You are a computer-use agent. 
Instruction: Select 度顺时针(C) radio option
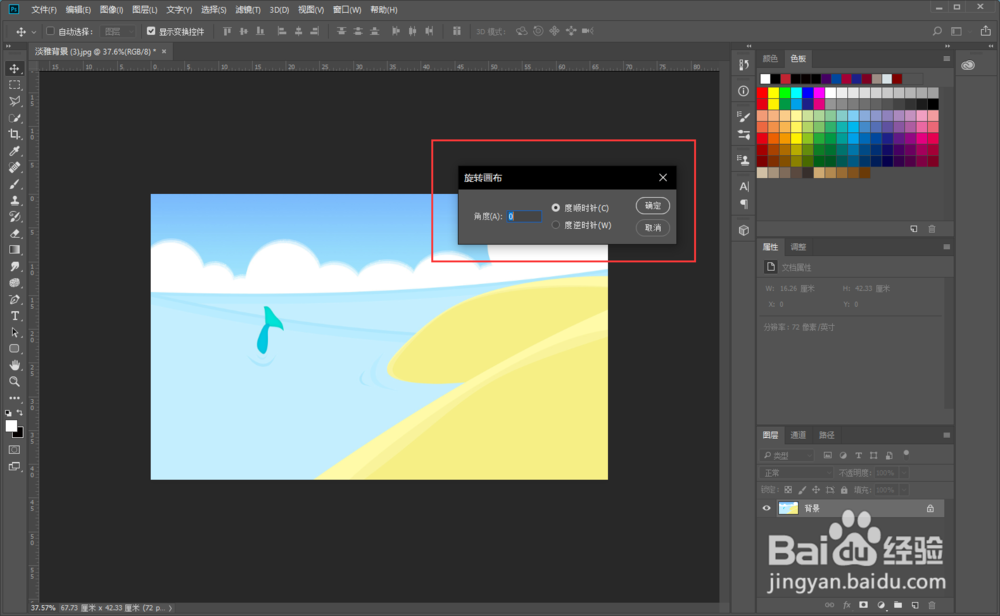click(555, 208)
